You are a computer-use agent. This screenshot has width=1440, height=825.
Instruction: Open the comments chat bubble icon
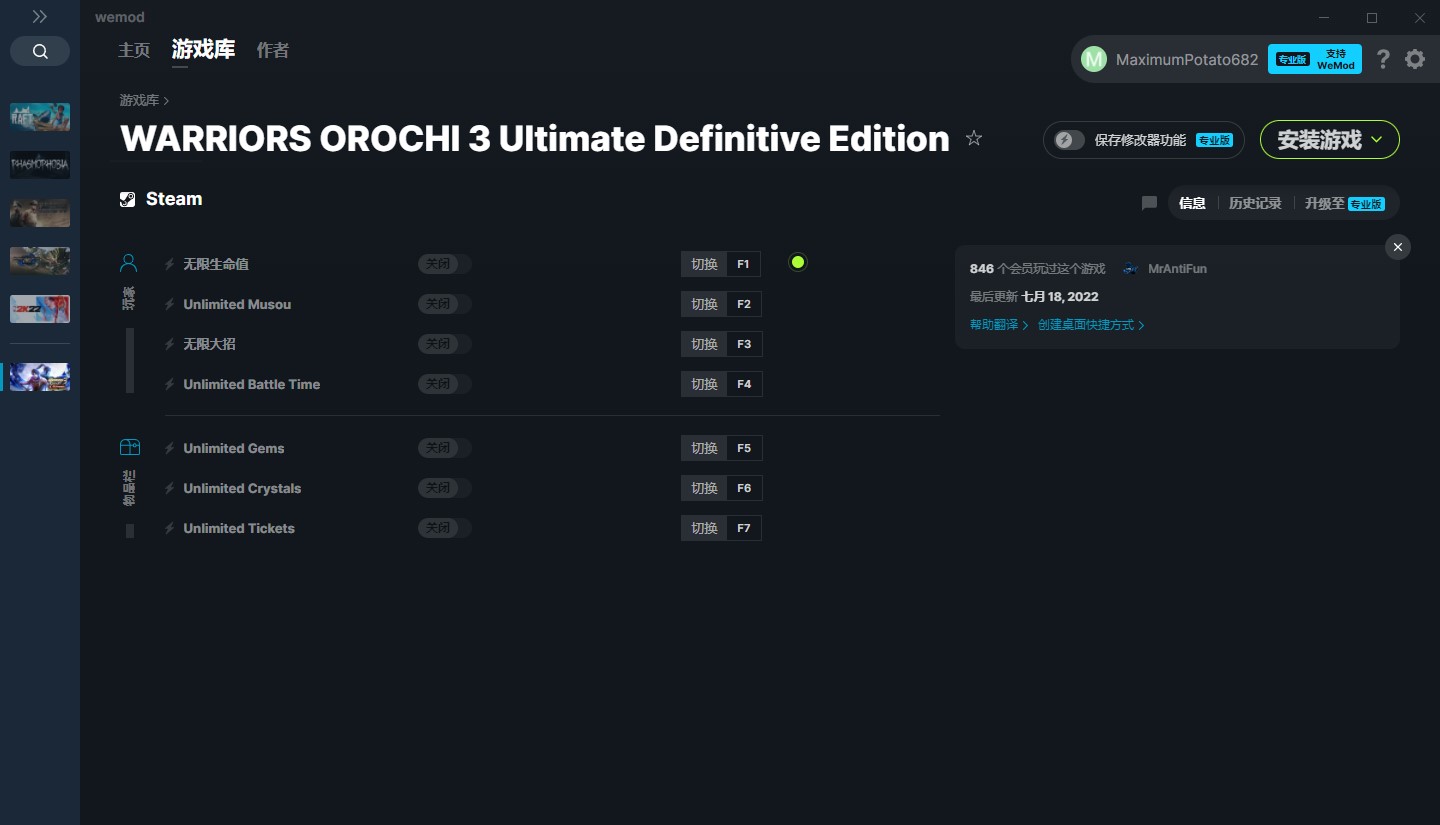pos(1149,203)
